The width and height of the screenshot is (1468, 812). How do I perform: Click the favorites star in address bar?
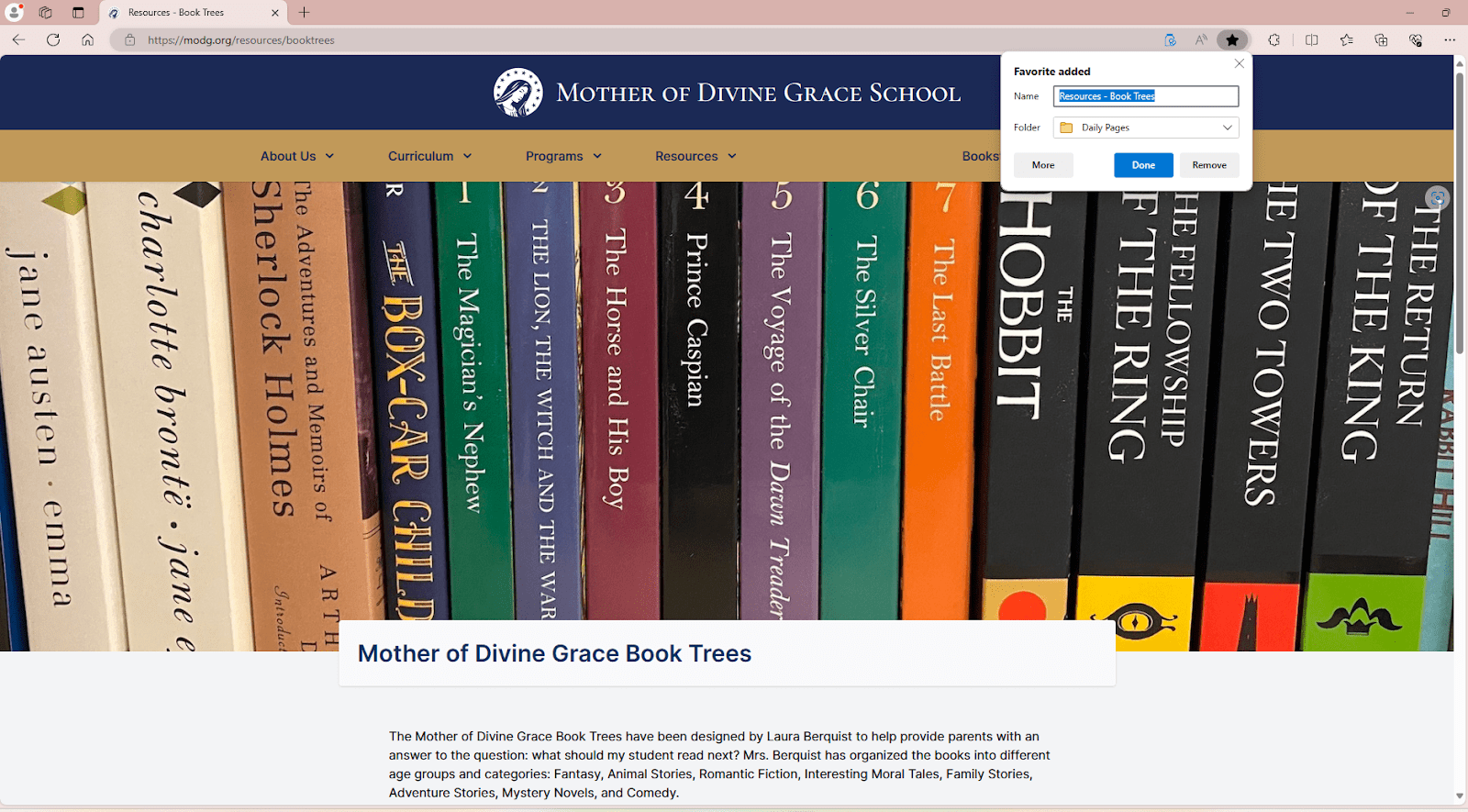(1232, 39)
